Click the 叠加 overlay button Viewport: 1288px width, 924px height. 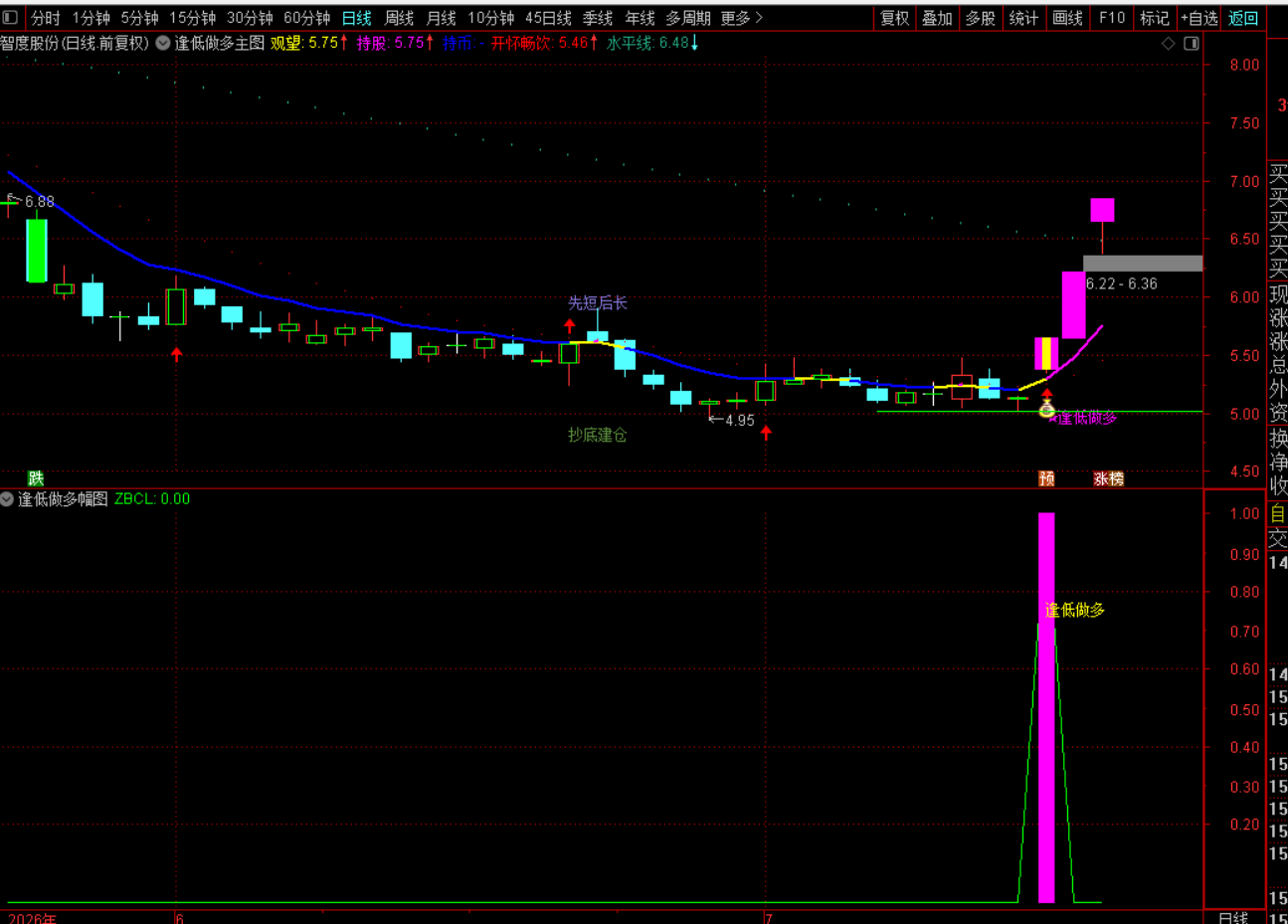pos(937,18)
